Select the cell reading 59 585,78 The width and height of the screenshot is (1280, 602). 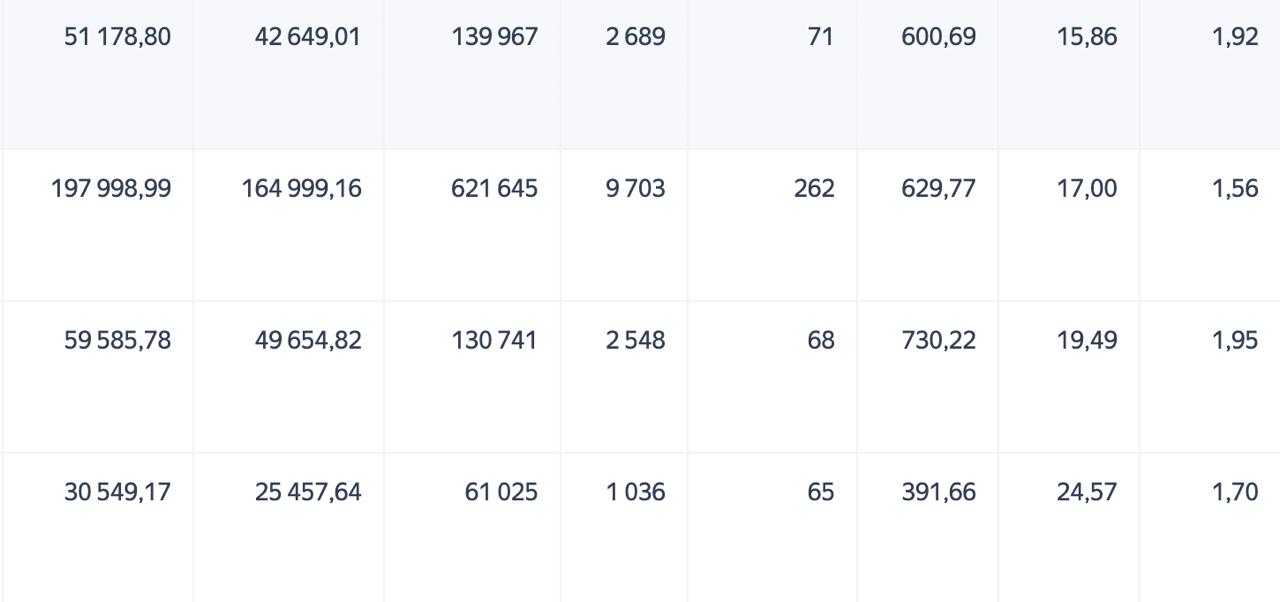point(117,341)
